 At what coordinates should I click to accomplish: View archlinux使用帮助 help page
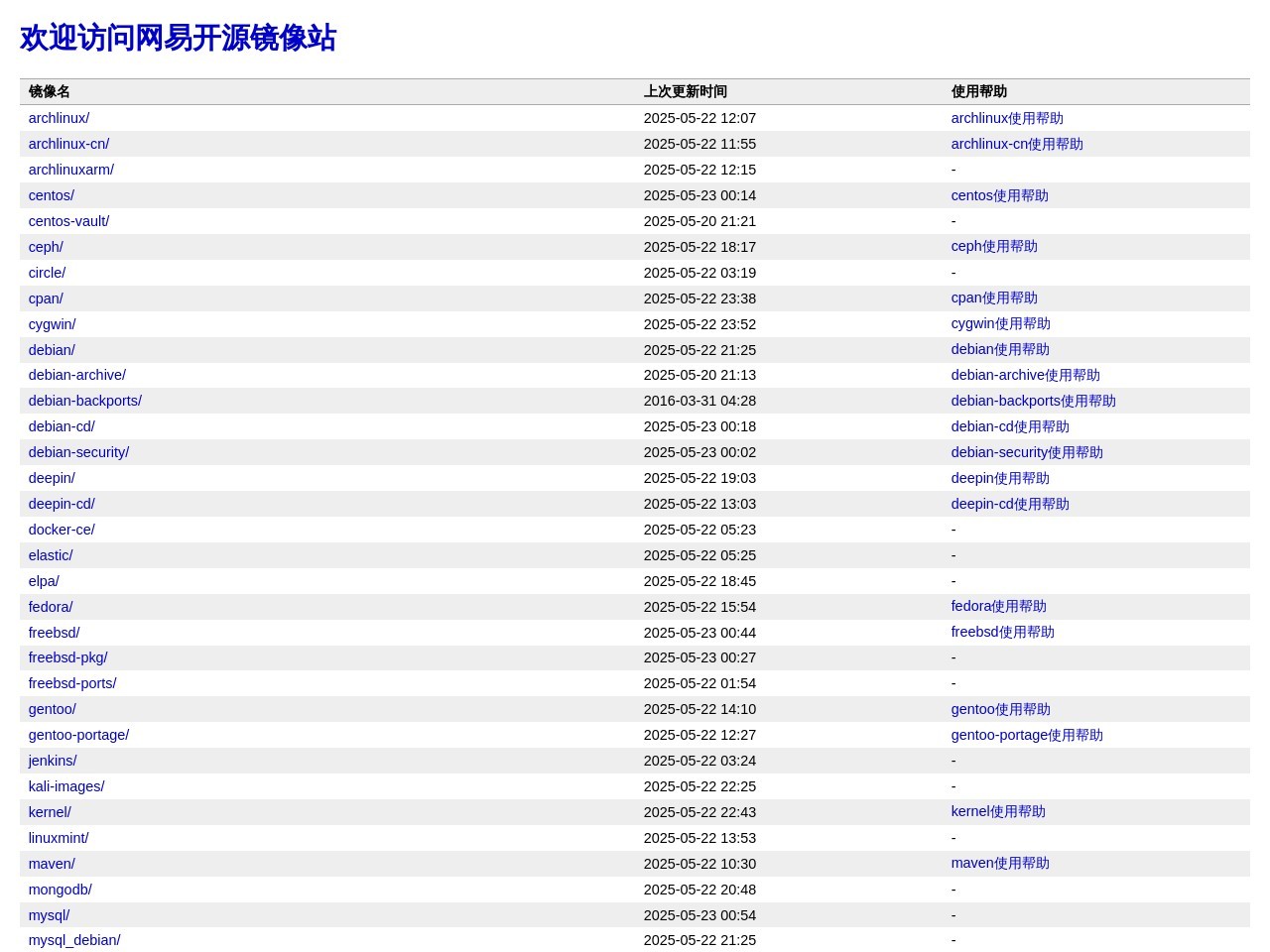(x=1007, y=118)
